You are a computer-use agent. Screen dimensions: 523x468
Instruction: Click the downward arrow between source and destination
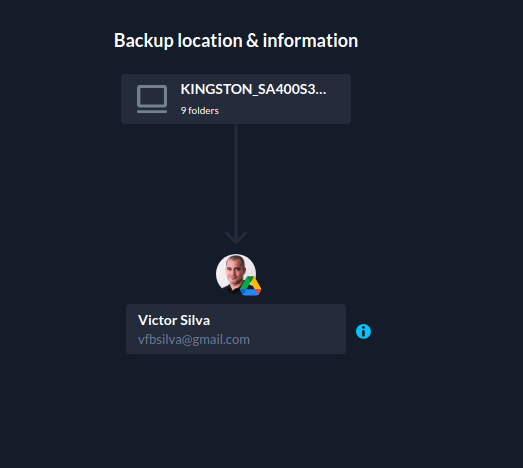pos(236,184)
